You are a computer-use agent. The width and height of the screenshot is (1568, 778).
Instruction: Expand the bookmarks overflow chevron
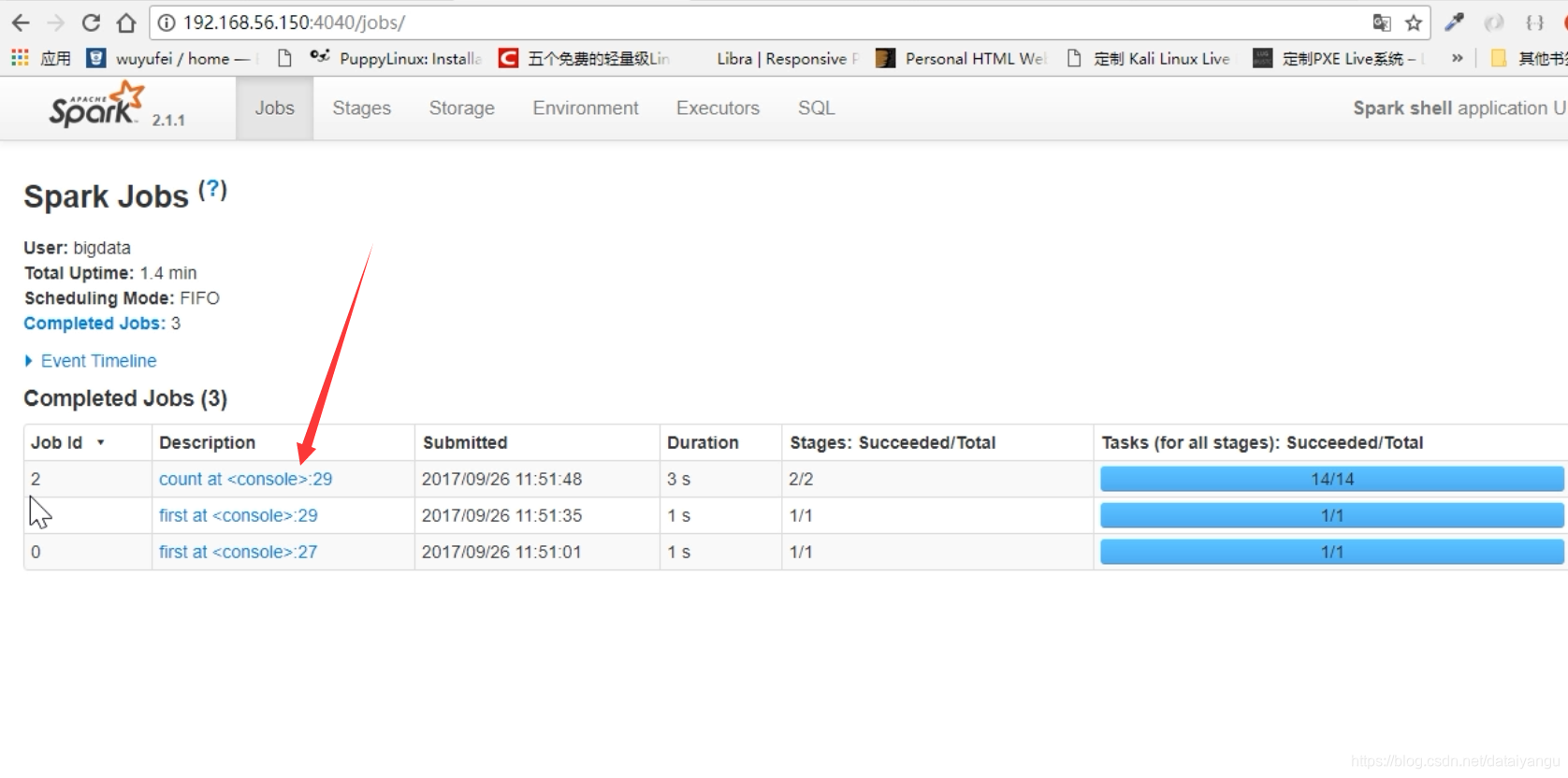[1457, 58]
